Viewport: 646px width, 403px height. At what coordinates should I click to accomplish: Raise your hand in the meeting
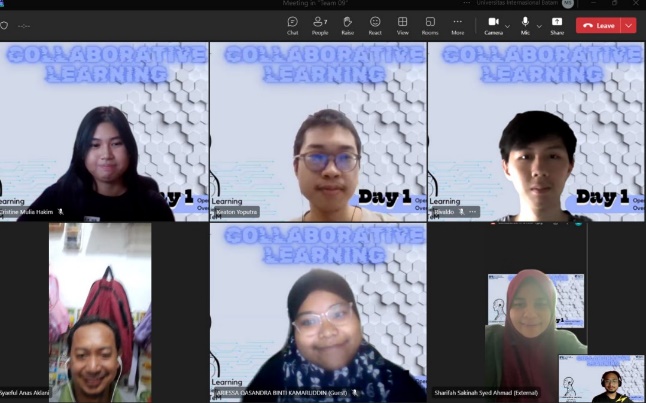(x=347, y=26)
